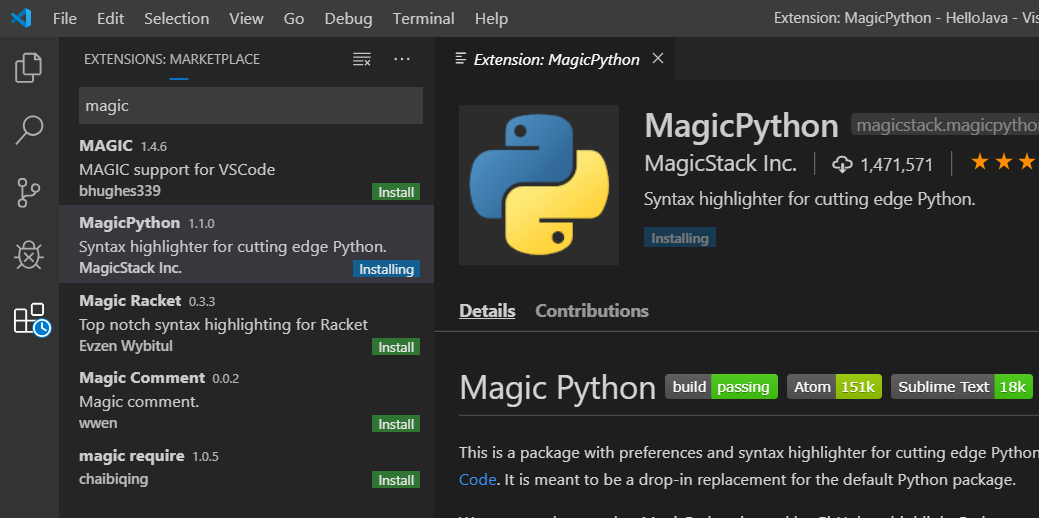Open the View menu
Screen dimensions: 1039x518
246,19
